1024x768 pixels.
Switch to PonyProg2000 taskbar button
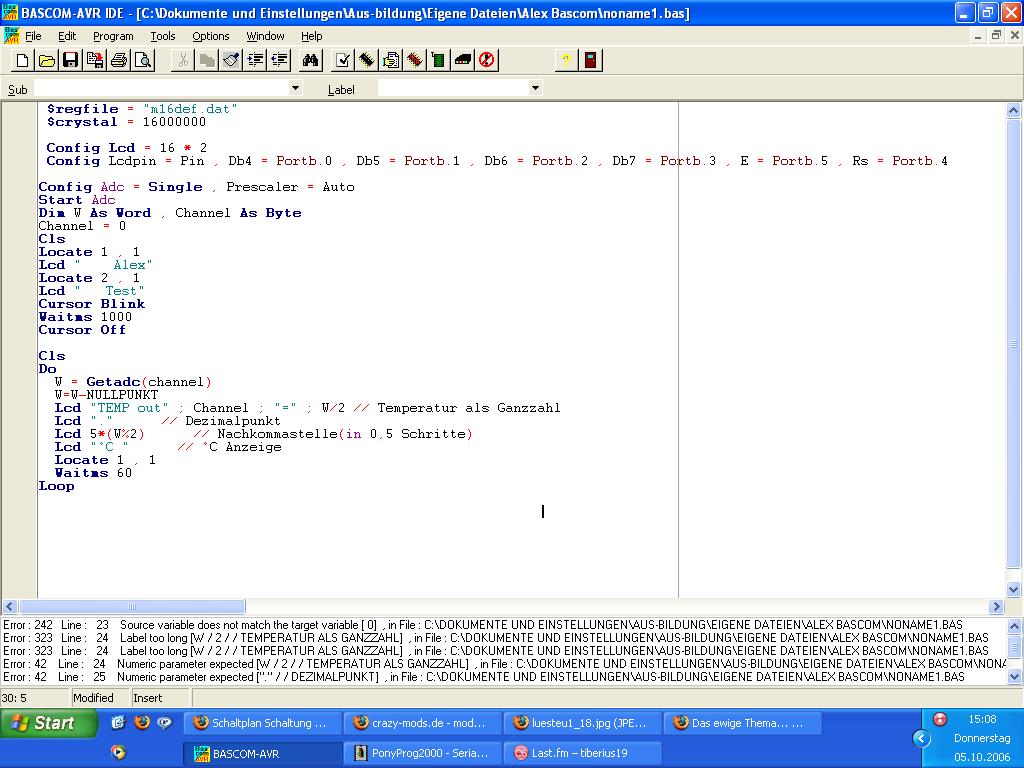(422, 753)
